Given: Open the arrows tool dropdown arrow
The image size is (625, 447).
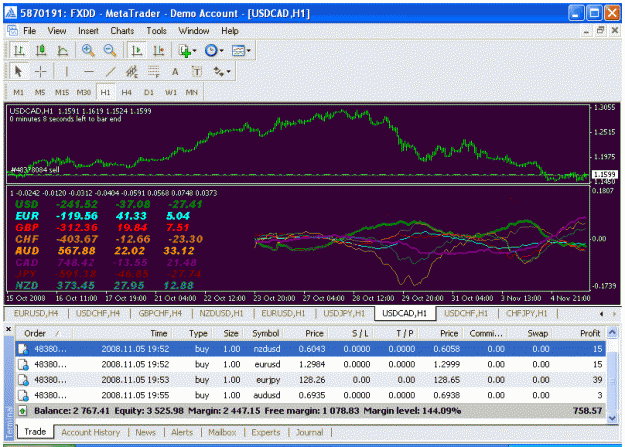Looking at the screenshot, I should 228,72.
